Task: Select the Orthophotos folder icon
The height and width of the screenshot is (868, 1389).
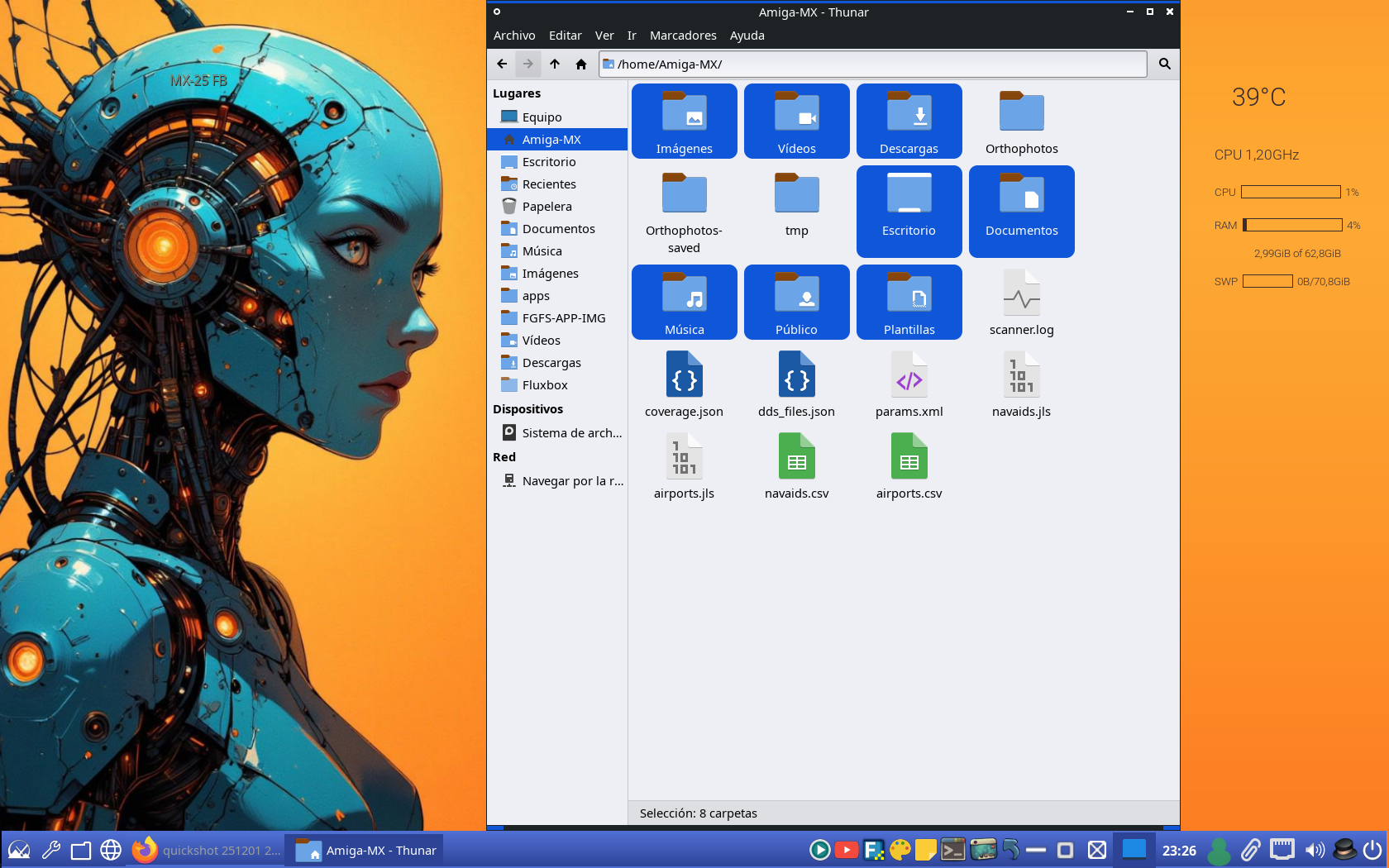Action: [x=1022, y=112]
